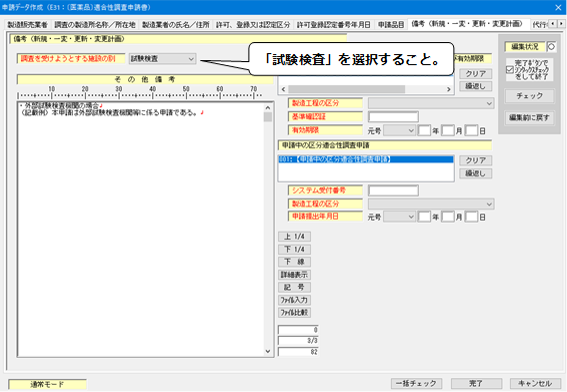Expand the first 製造工程の区分 dropdown
Image resolution: width=567 pixels, height=392 pixels.
click(431, 103)
